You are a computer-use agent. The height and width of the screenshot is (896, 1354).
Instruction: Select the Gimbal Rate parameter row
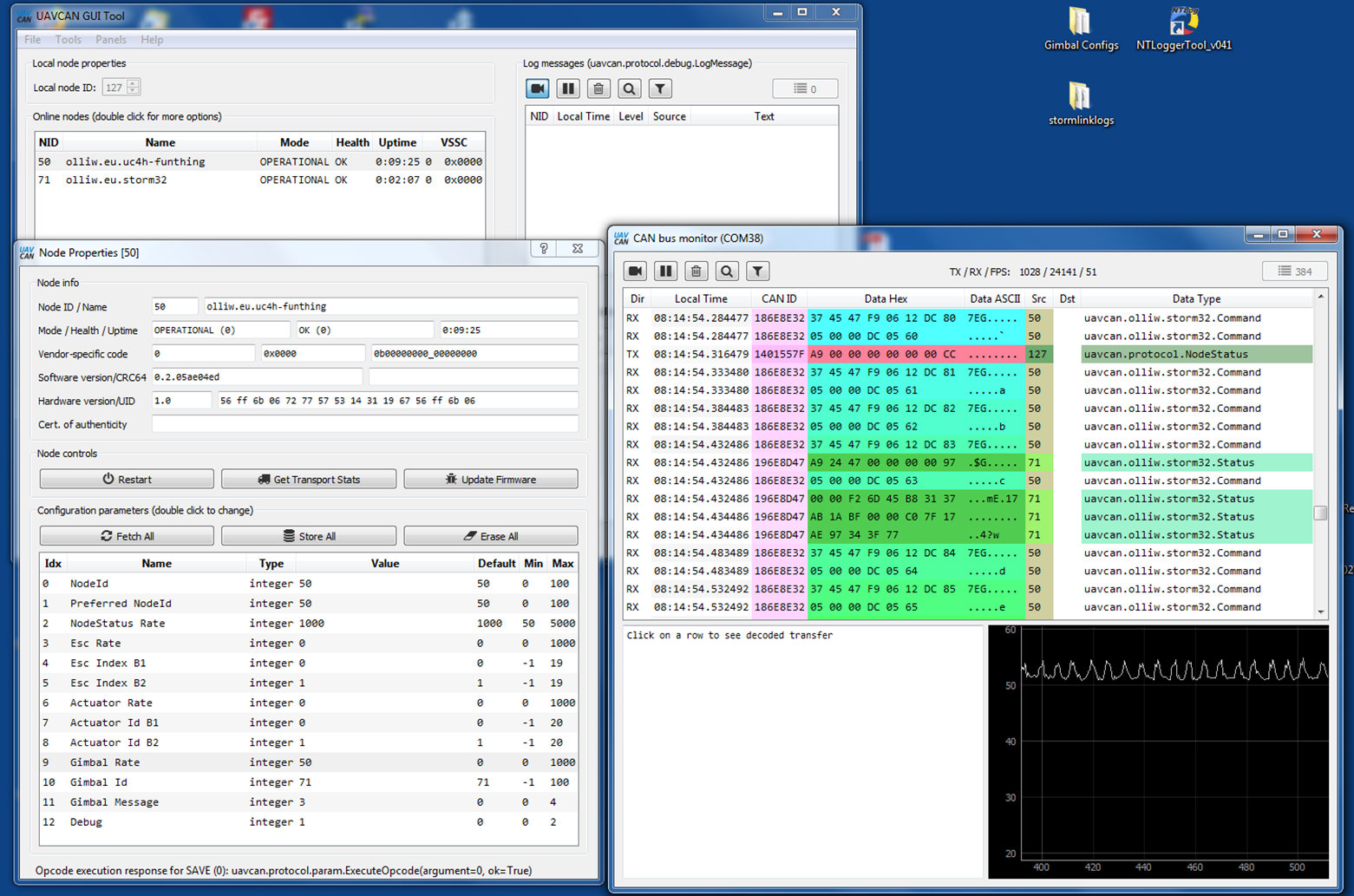coord(104,762)
